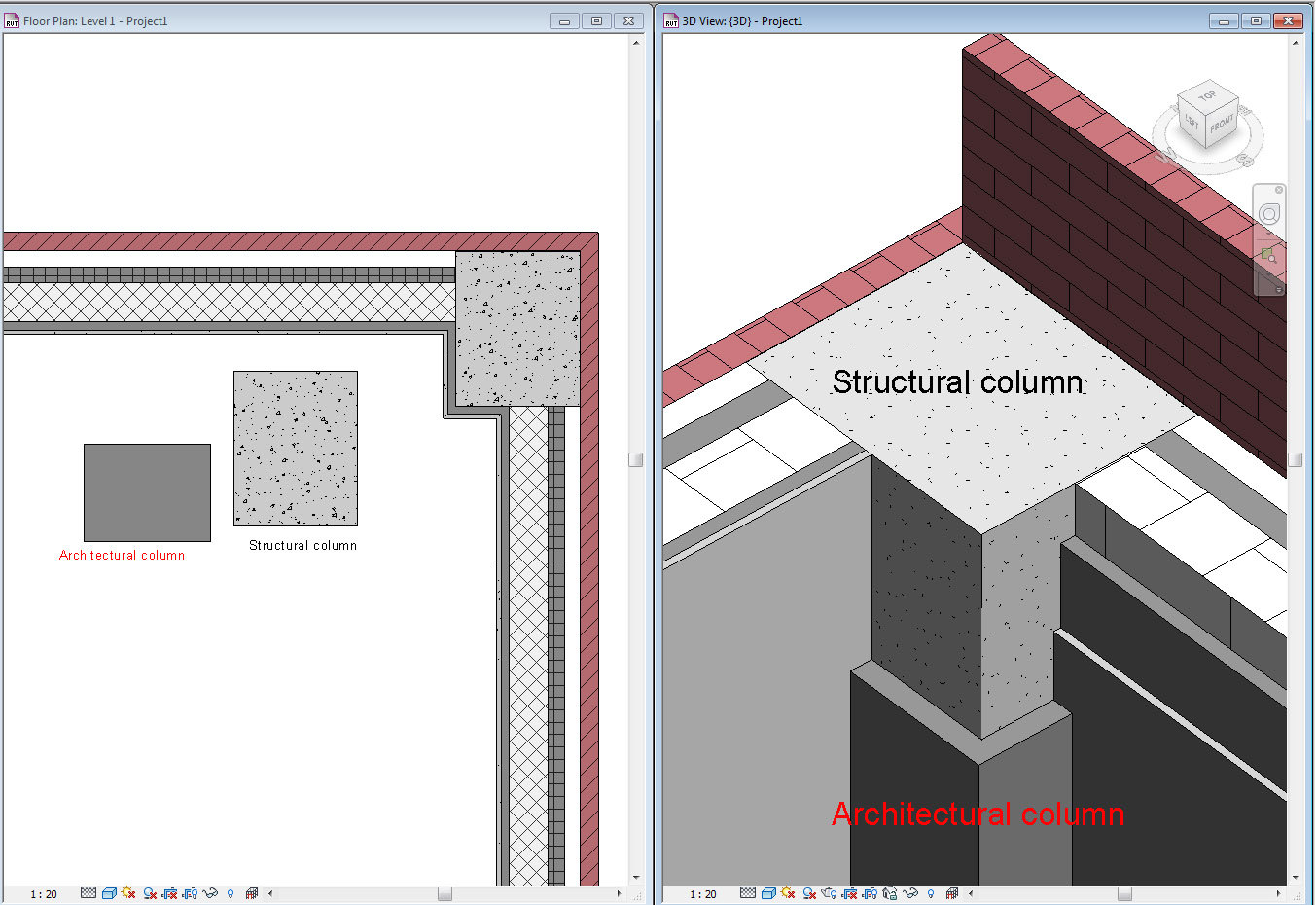Click the Reveal Hidden Elements lightbulb in the 3D view

click(x=931, y=892)
